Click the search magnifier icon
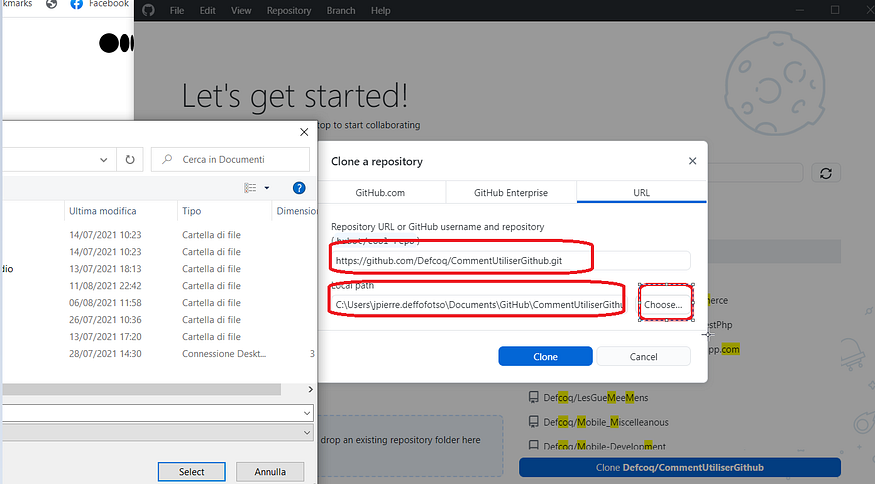 click(167, 160)
